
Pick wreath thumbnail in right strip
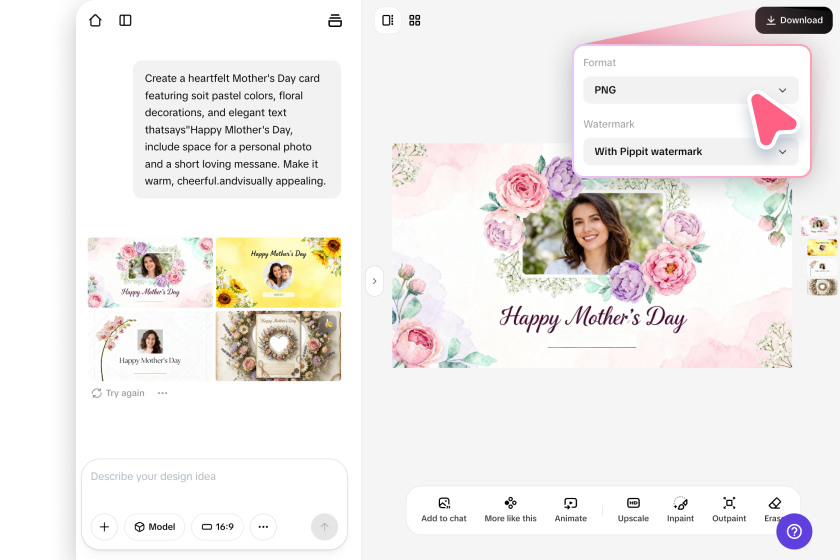(822, 287)
